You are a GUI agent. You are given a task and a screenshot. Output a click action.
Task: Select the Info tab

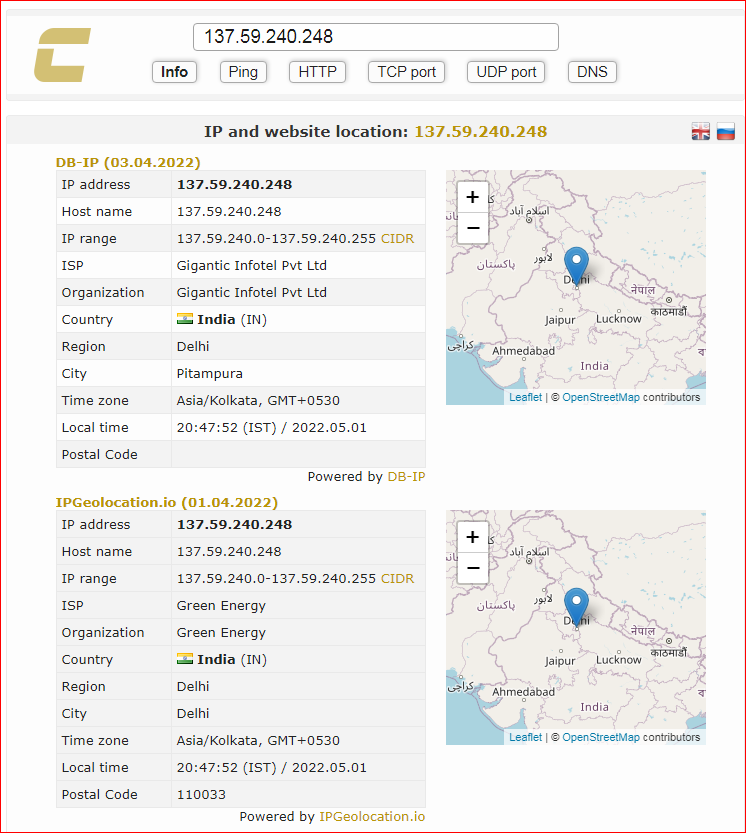tap(174, 72)
